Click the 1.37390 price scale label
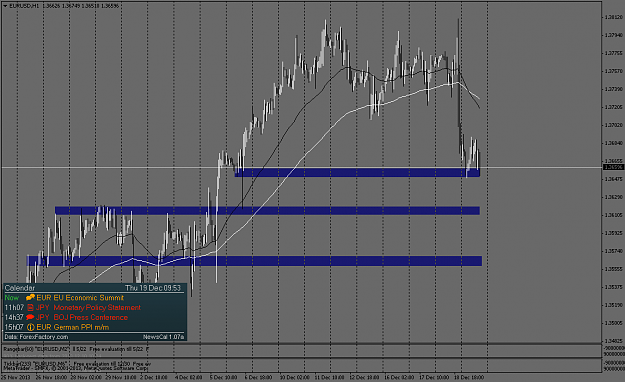This screenshot has width=625, height=382. (613, 89)
